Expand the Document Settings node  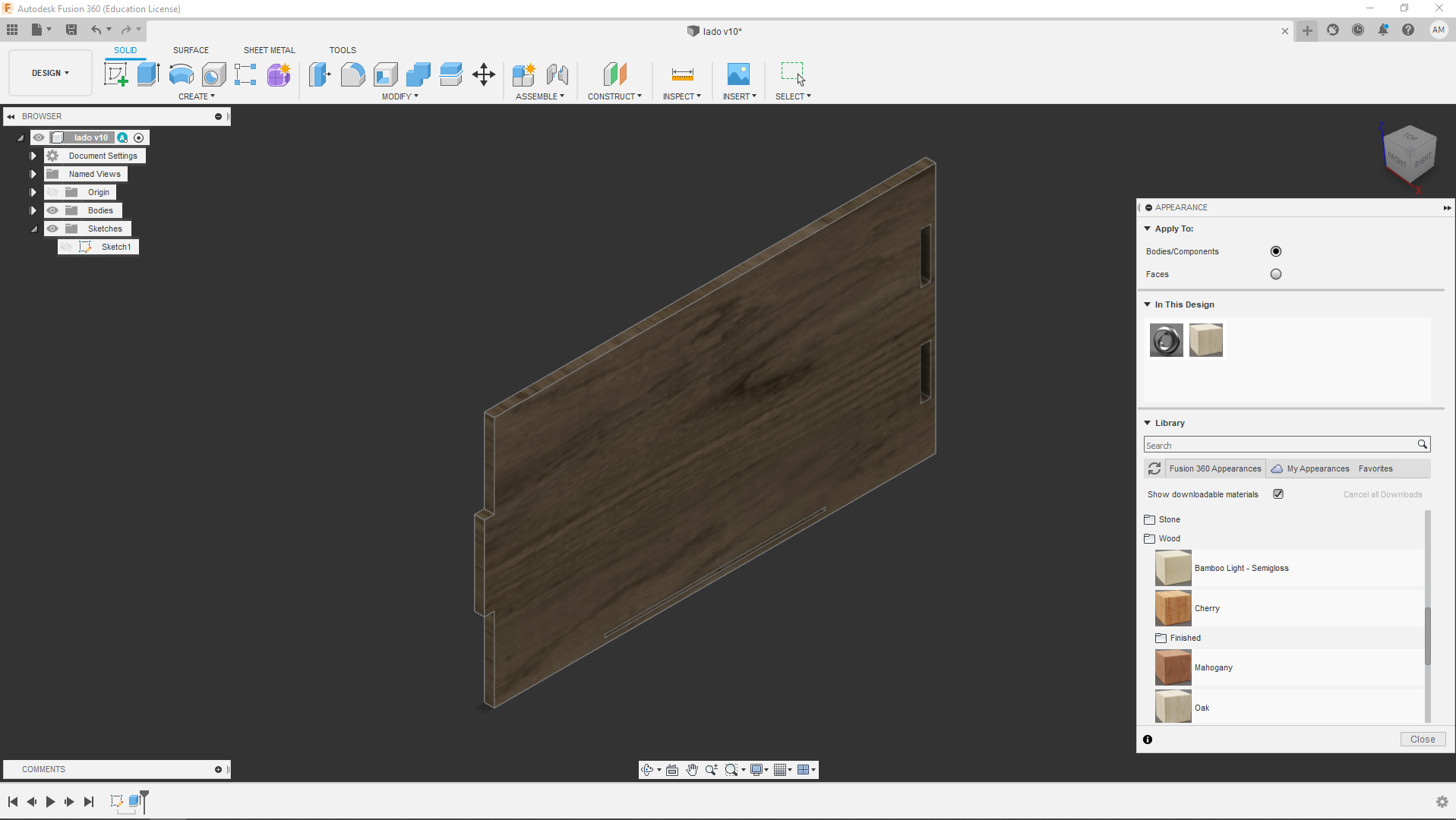[33, 156]
